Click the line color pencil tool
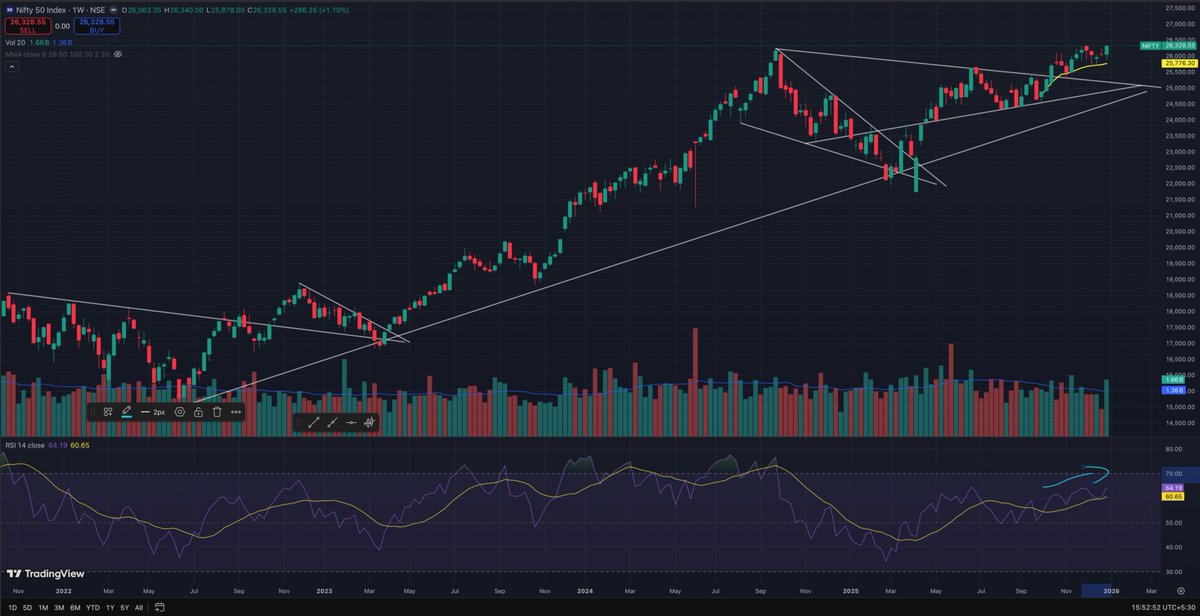 point(127,412)
